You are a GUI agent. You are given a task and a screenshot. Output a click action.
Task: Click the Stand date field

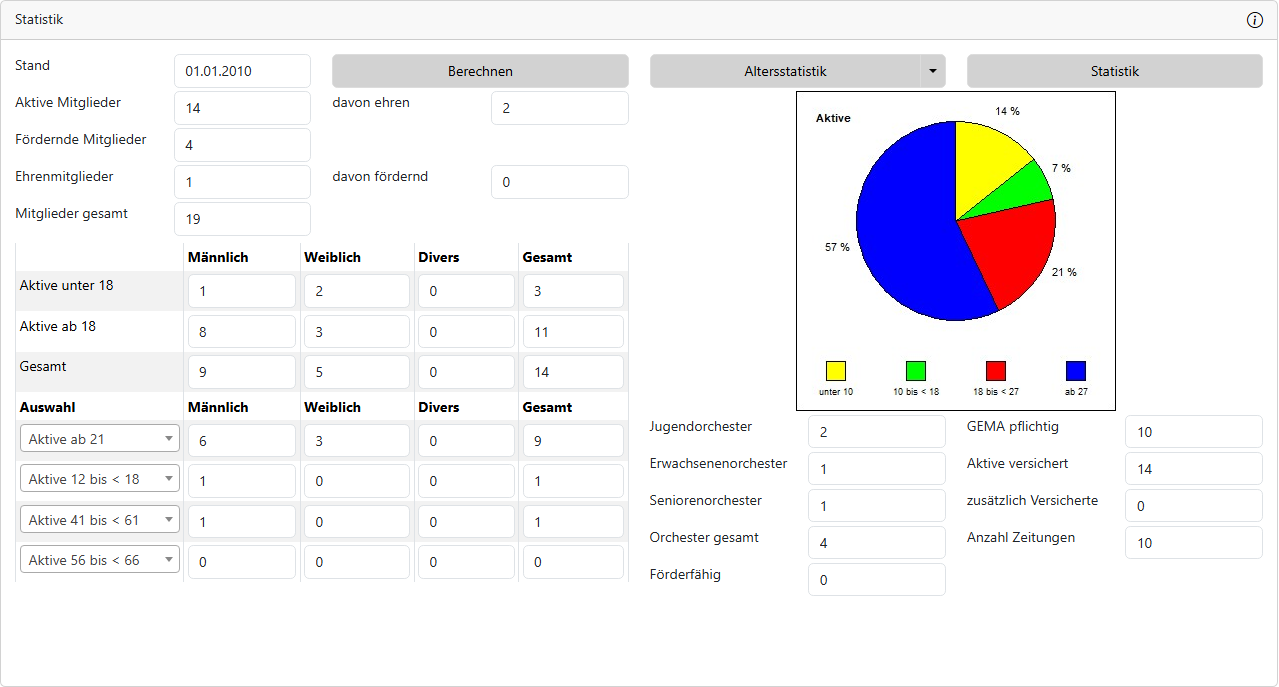click(242, 71)
